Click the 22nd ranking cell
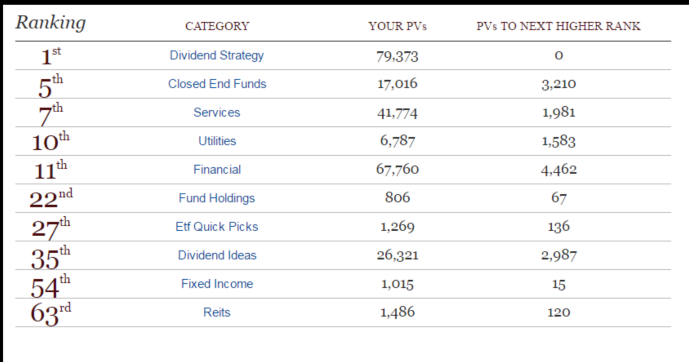This screenshot has height=362, width=689. click(x=51, y=198)
